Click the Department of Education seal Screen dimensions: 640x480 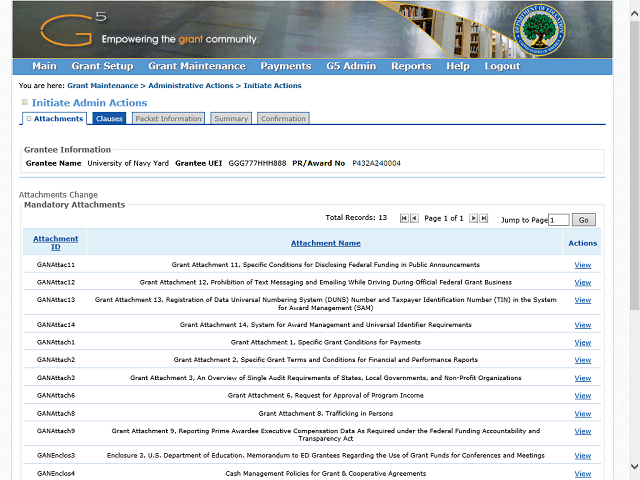[x=539, y=31]
